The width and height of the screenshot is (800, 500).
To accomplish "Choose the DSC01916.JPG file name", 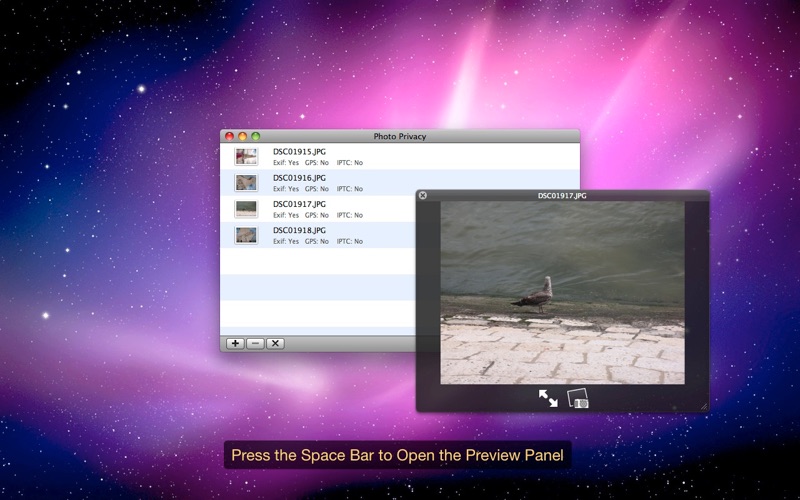I will (x=300, y=178).
